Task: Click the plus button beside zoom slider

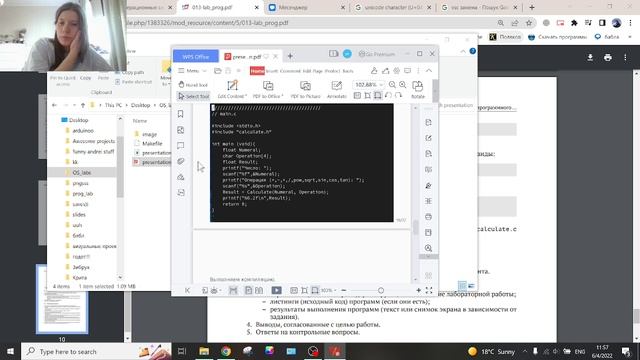Action: tap(418, 290)
